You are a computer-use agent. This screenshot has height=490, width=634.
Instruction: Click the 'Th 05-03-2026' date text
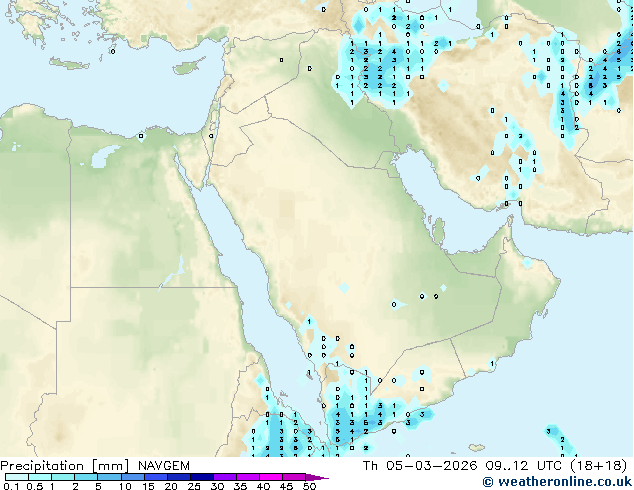(x=420, y=466)
